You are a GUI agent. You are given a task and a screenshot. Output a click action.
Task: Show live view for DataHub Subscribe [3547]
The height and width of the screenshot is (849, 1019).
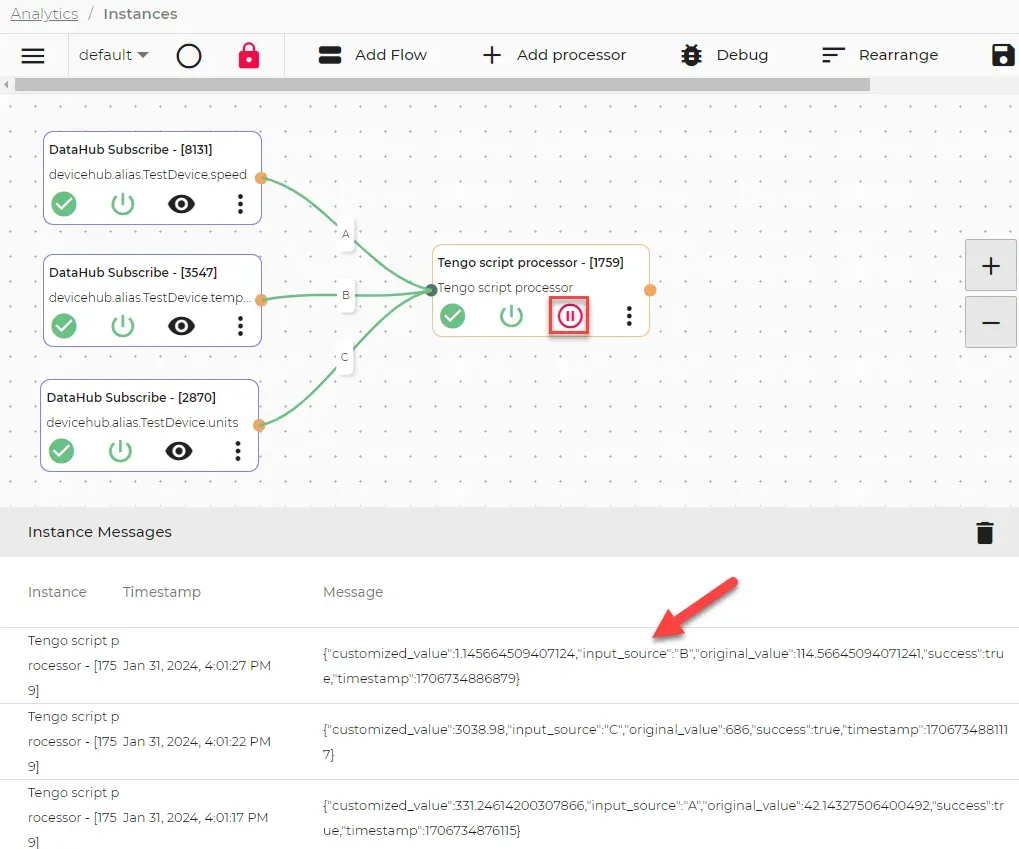181,326
